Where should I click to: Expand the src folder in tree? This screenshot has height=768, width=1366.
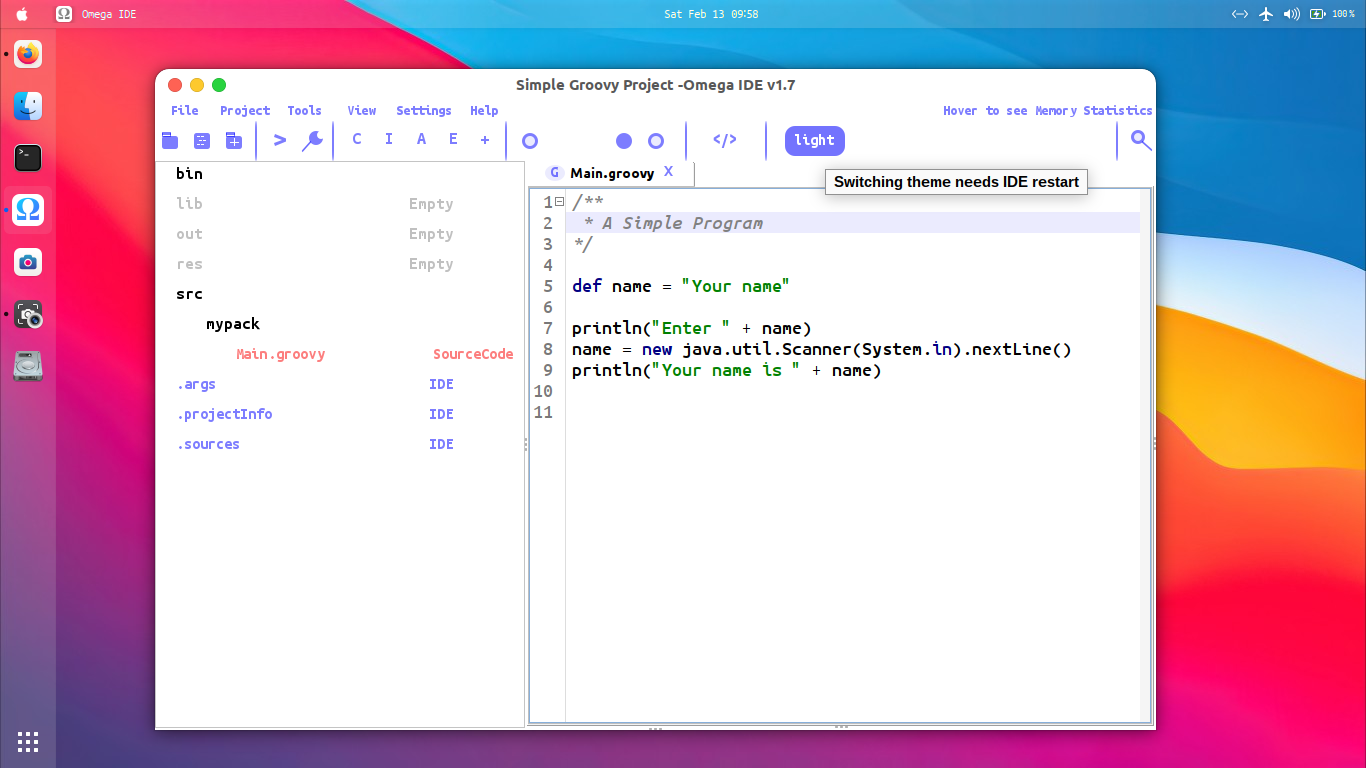coord(189,294)
